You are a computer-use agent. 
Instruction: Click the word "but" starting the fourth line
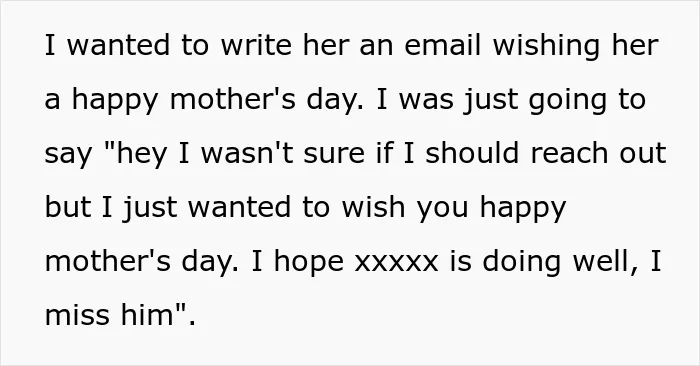click(68, 207)
